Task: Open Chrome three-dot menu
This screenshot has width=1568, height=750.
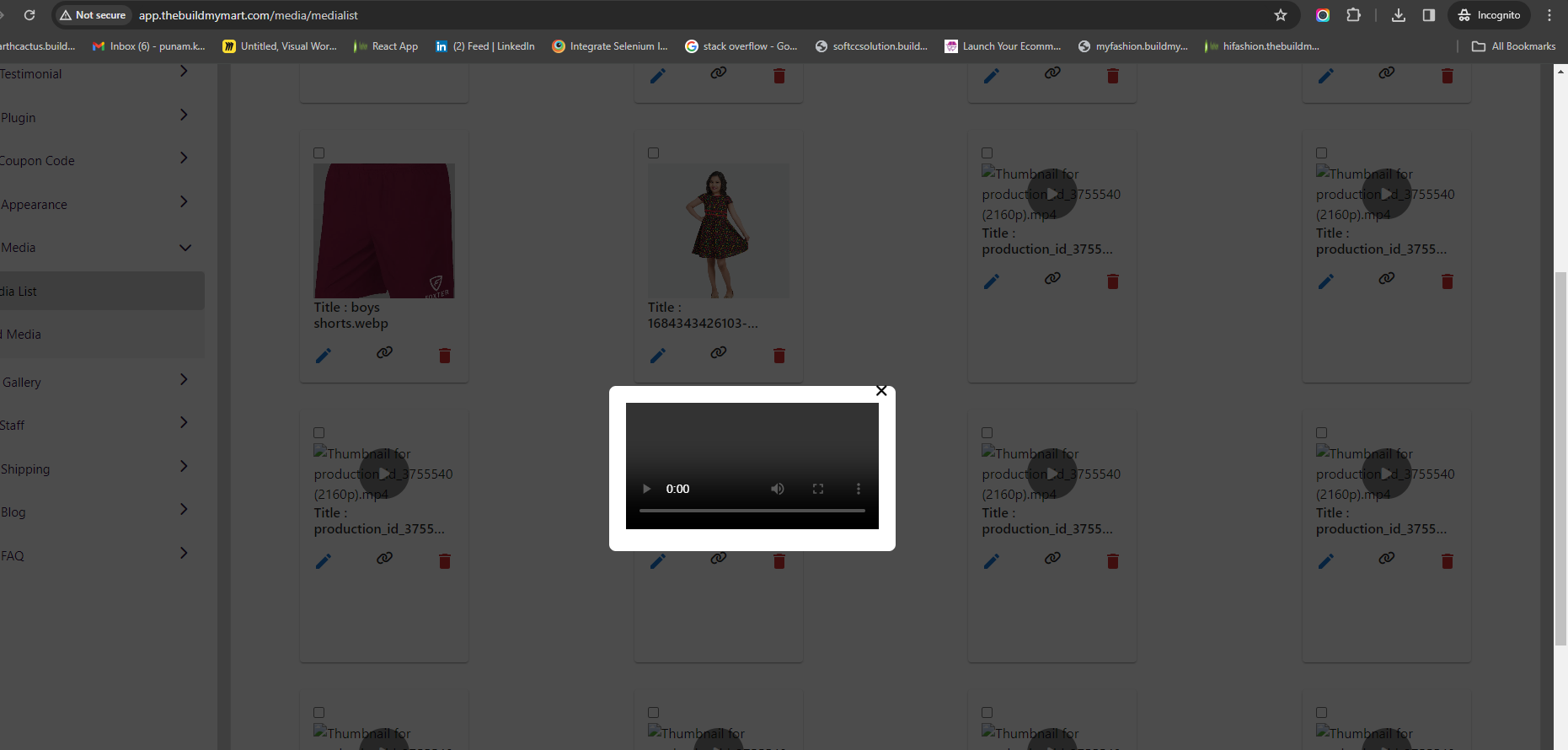Action: click(1549, 15)
